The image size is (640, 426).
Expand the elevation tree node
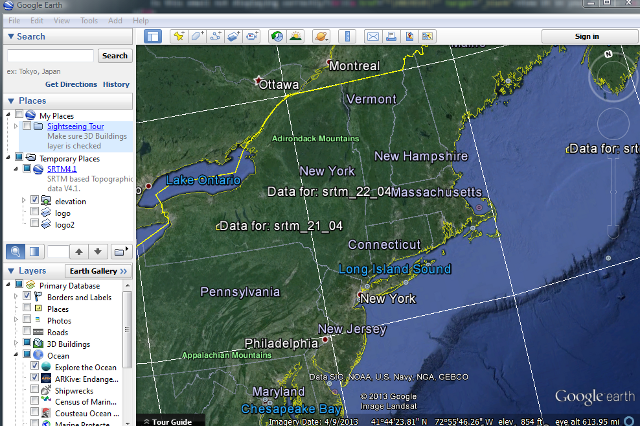point(24,200)
